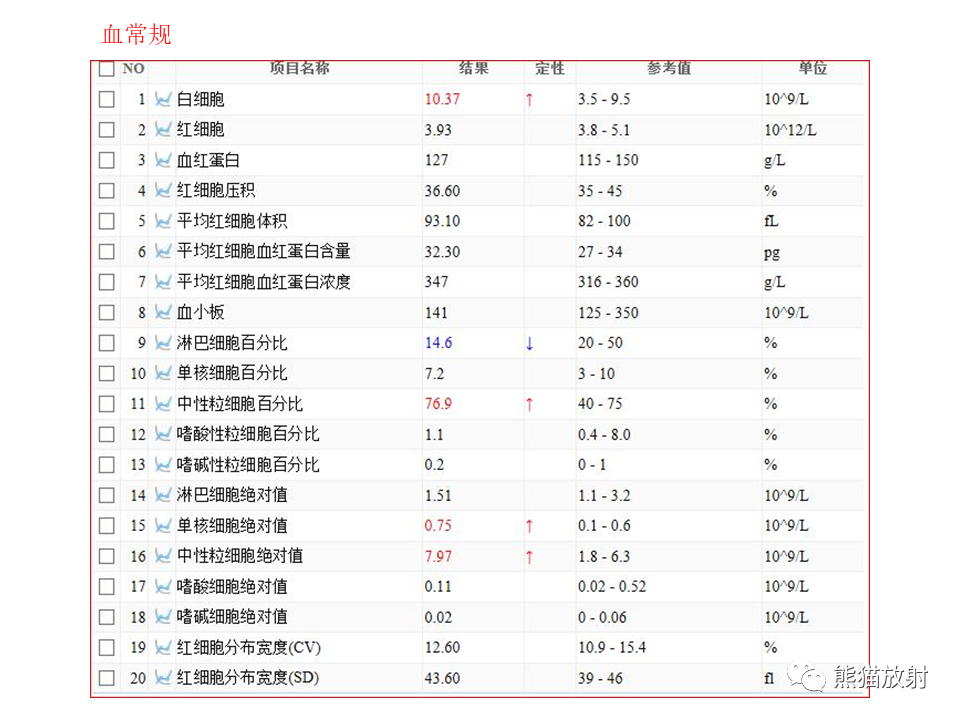Click the 结果 column header
The image size is (960, 720).
coord(474,68)
